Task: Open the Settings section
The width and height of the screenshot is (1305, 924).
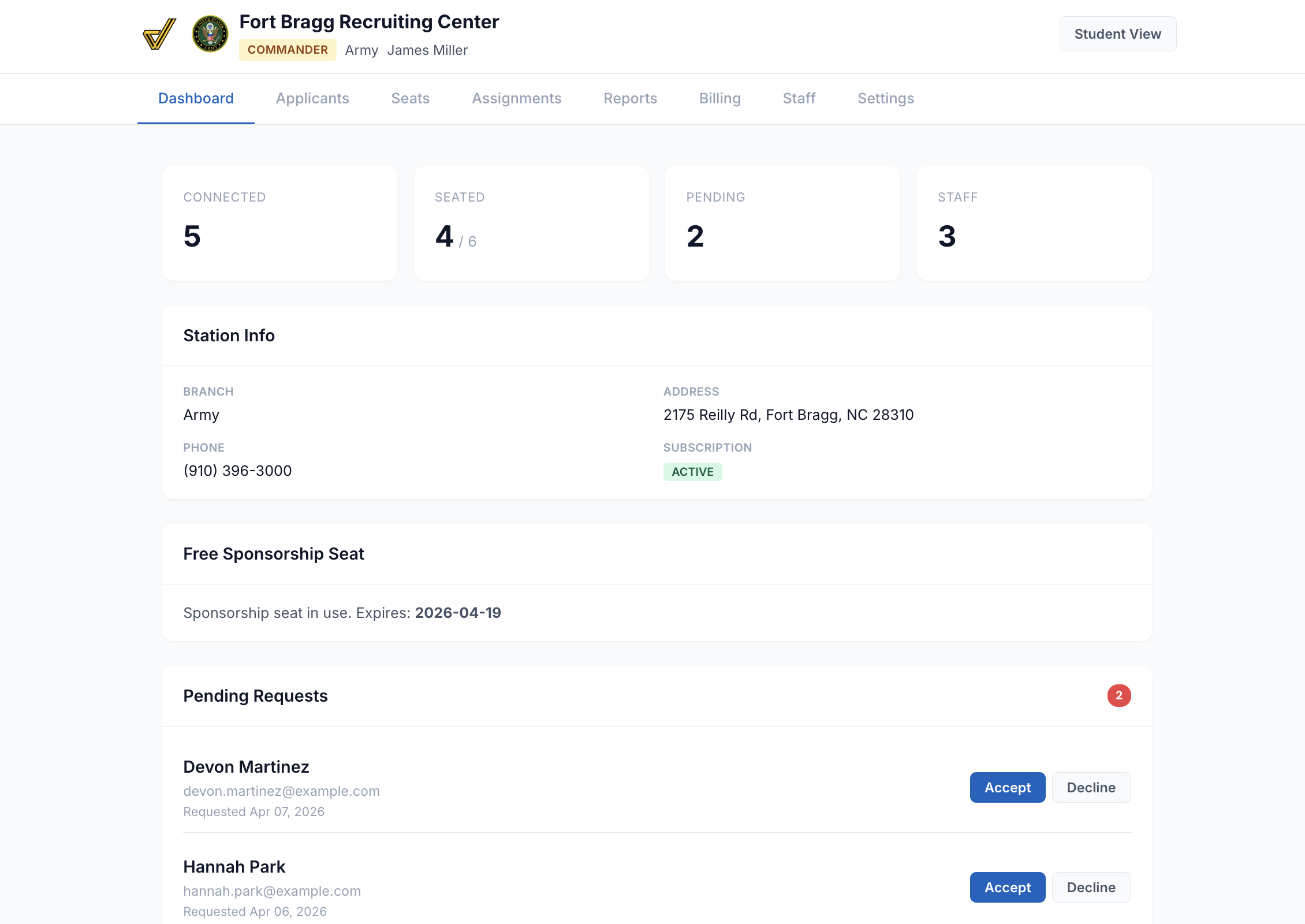Action: pyautogui.click(x=885, y=98)
